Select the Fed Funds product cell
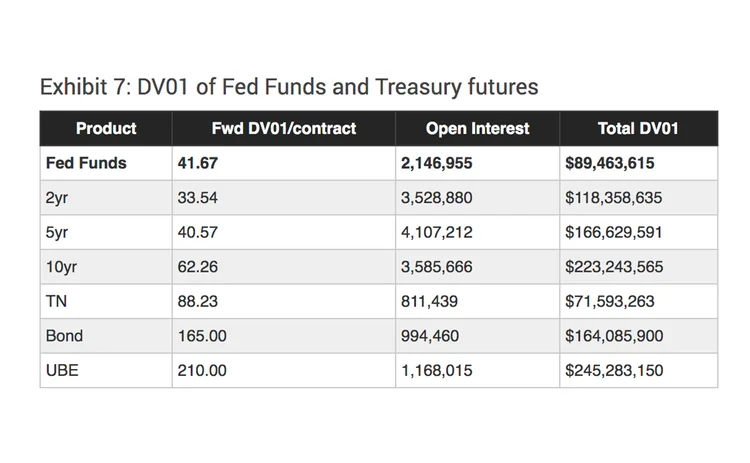 [86, 162]
